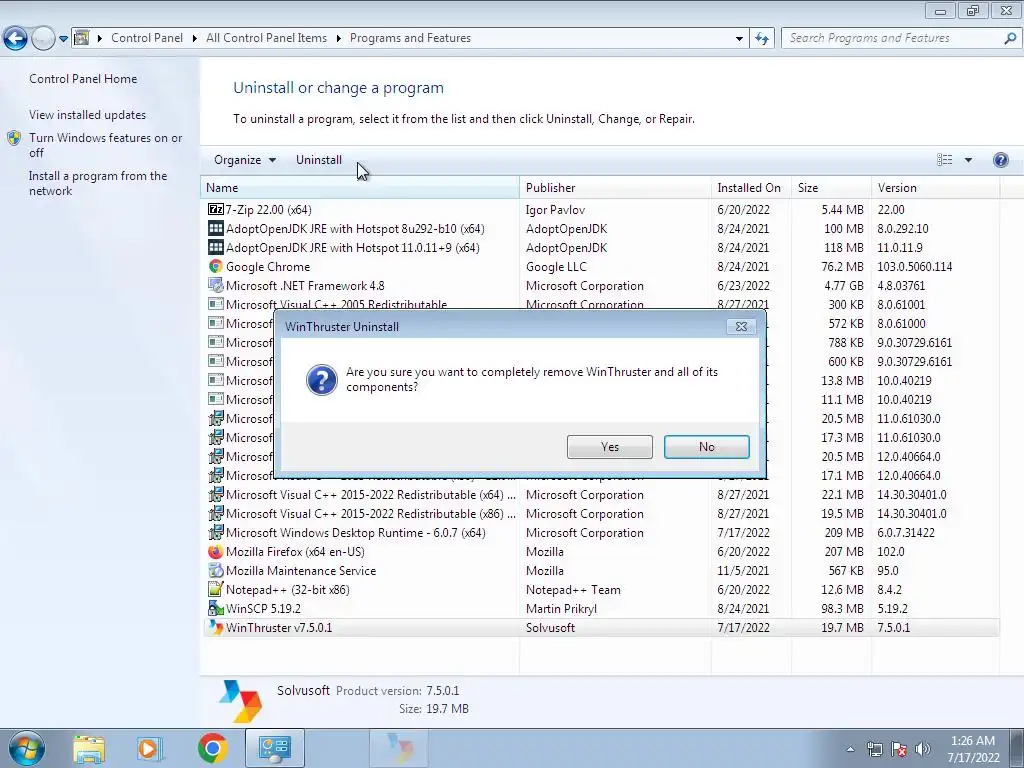Select Control Panel breadcrumb
This screenshot has height=768, width=1024.
pos(147,38)
